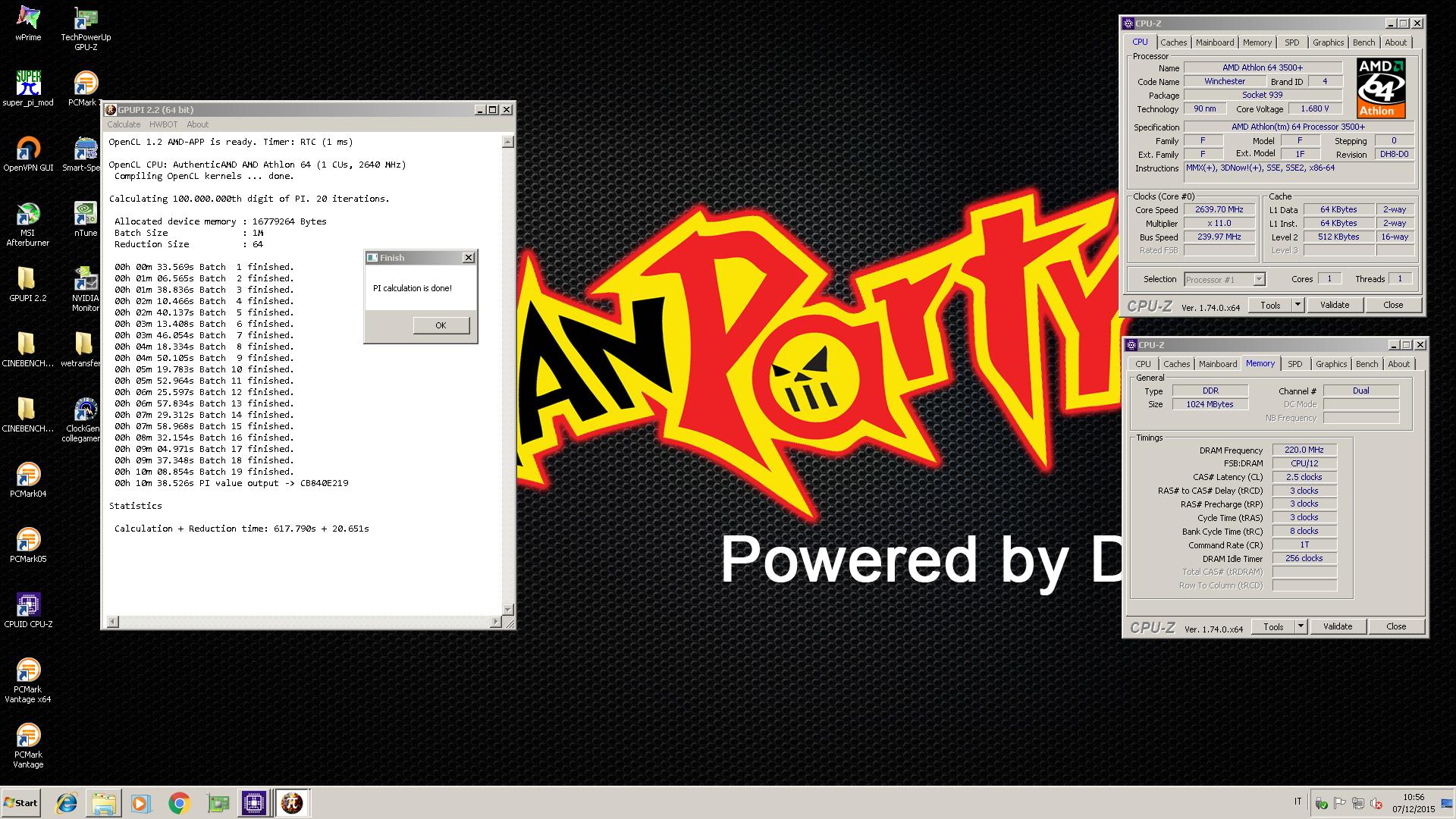This screenshot has height=819, width=1456.
Task: Click Tools button in bottom CPU-Z
Action: [x=1273, y=626]
